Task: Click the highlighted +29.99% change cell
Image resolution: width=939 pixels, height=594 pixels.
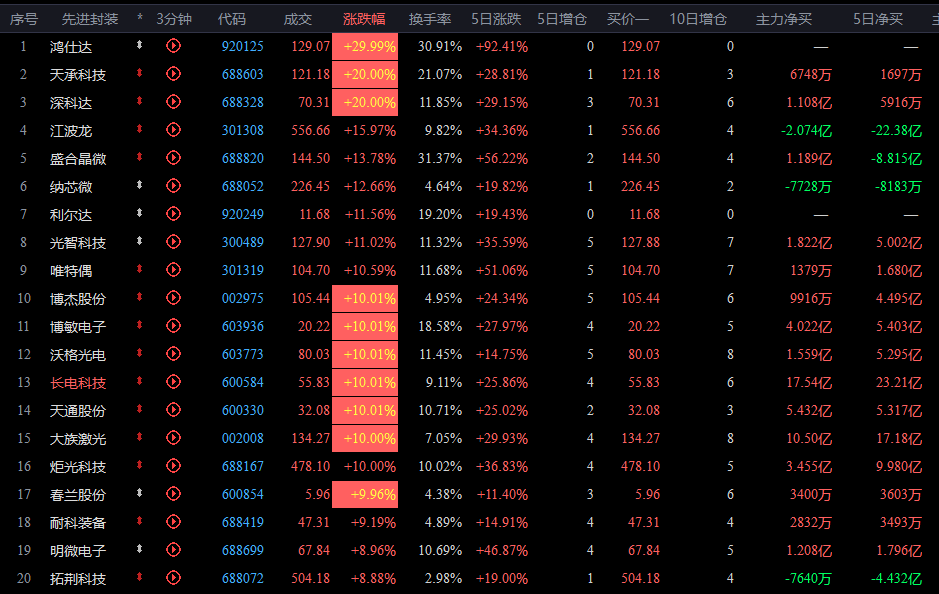Action: [x=365, y=46]
